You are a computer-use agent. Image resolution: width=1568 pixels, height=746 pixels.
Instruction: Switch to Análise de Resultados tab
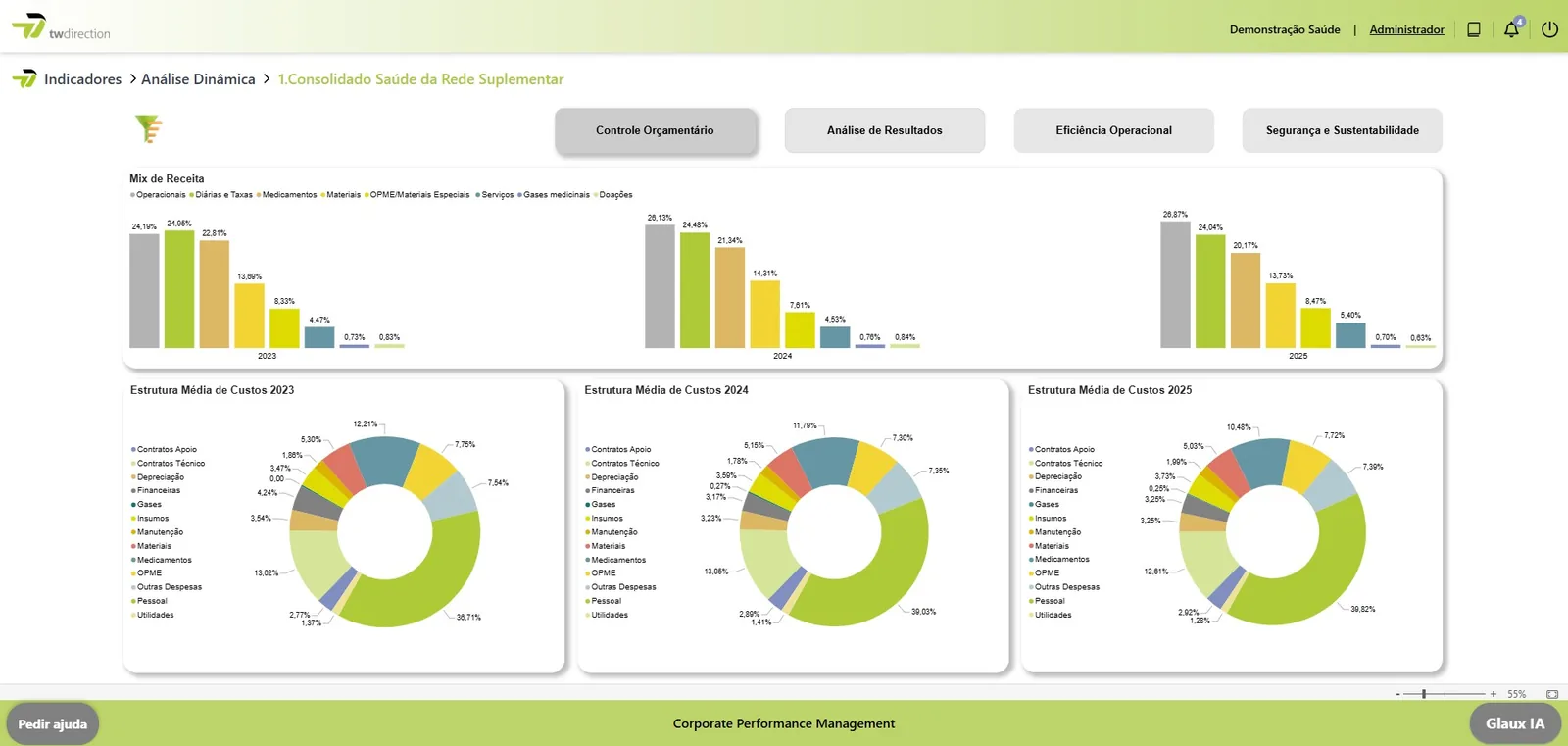click(885, 130)
